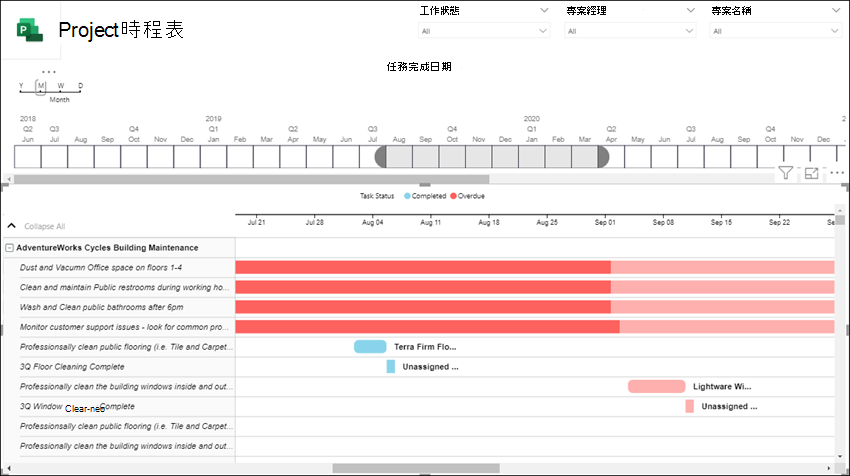Open the 工作狀態 All dropdown
The width and height of the screenshot is (850, 476).
[484, 31]
